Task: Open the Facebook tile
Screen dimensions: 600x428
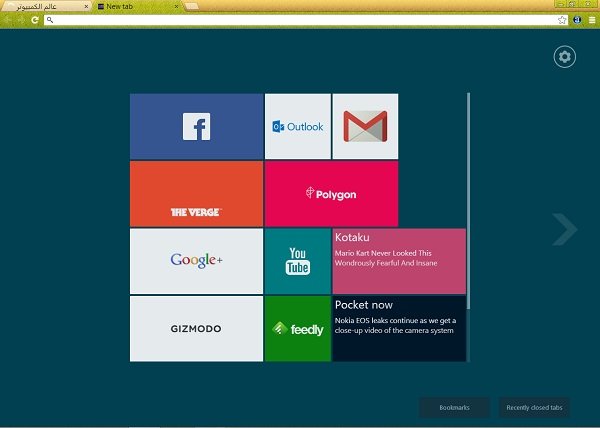Action: tap(196, 126)
